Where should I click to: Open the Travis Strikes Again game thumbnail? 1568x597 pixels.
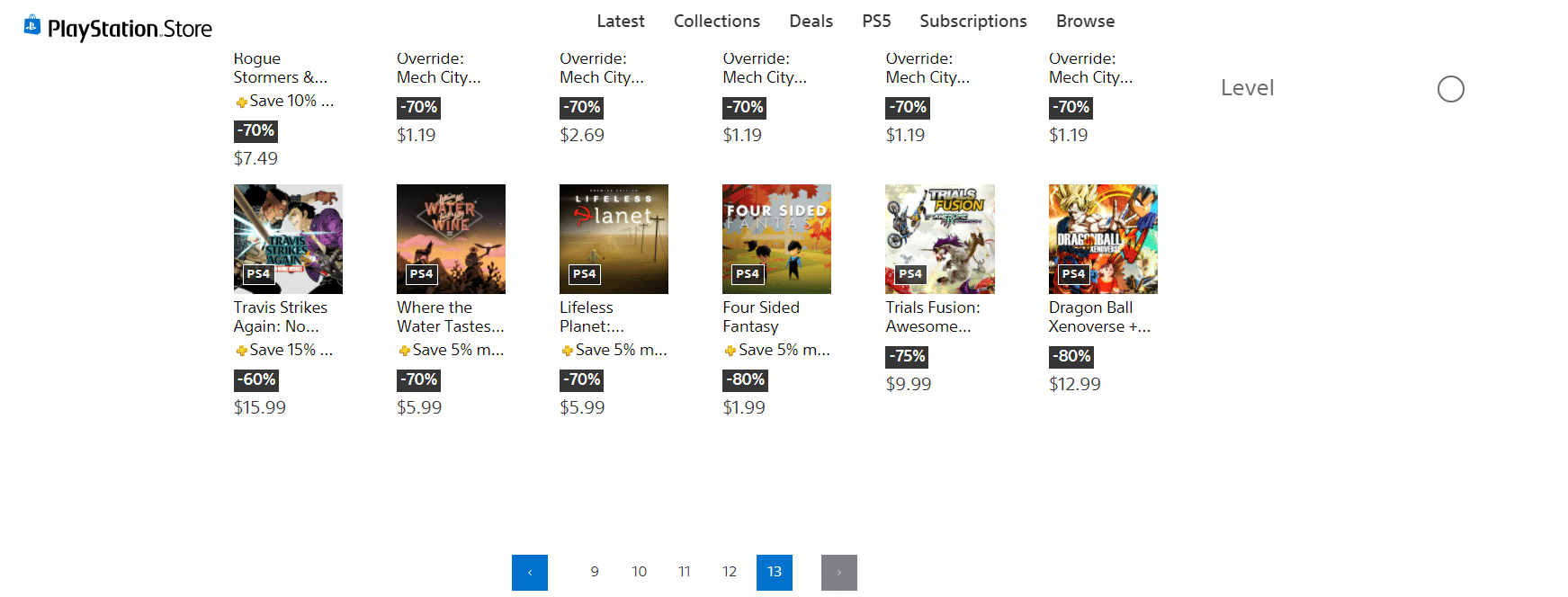(288, 238)
